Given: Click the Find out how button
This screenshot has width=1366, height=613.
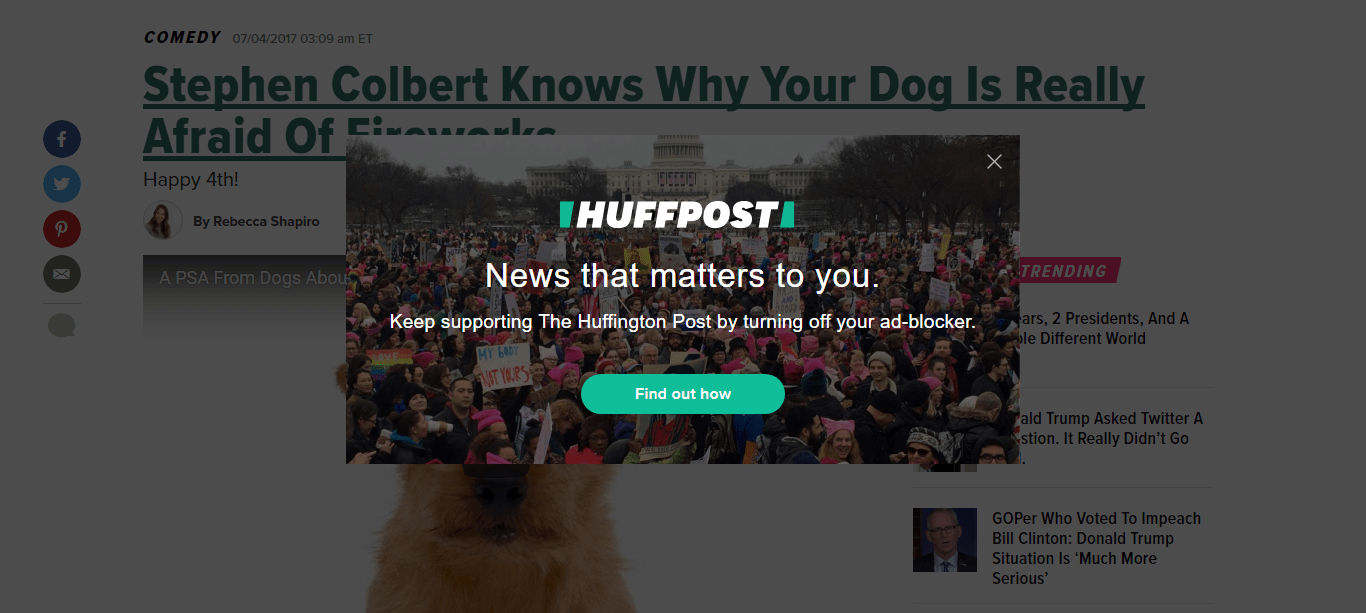Looking at the screenshot, I should pyautogui.click(x=683, y=394).
